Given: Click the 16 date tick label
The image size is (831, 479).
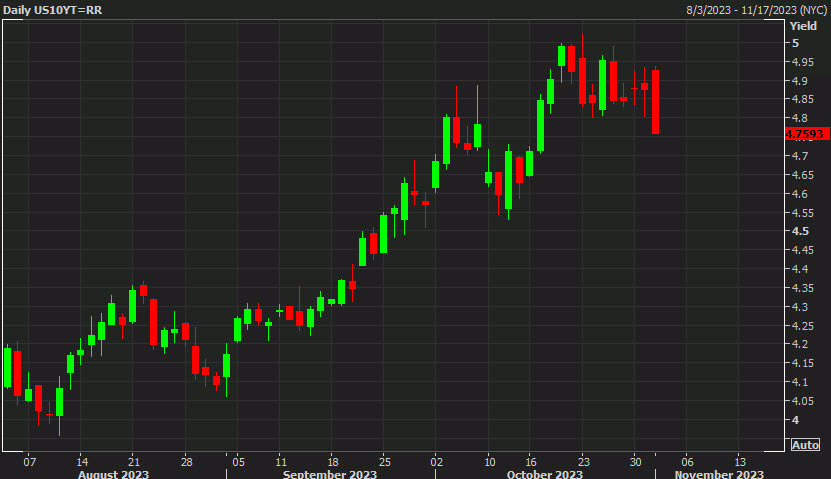Looking at the screenshot, I should point(531,462).
